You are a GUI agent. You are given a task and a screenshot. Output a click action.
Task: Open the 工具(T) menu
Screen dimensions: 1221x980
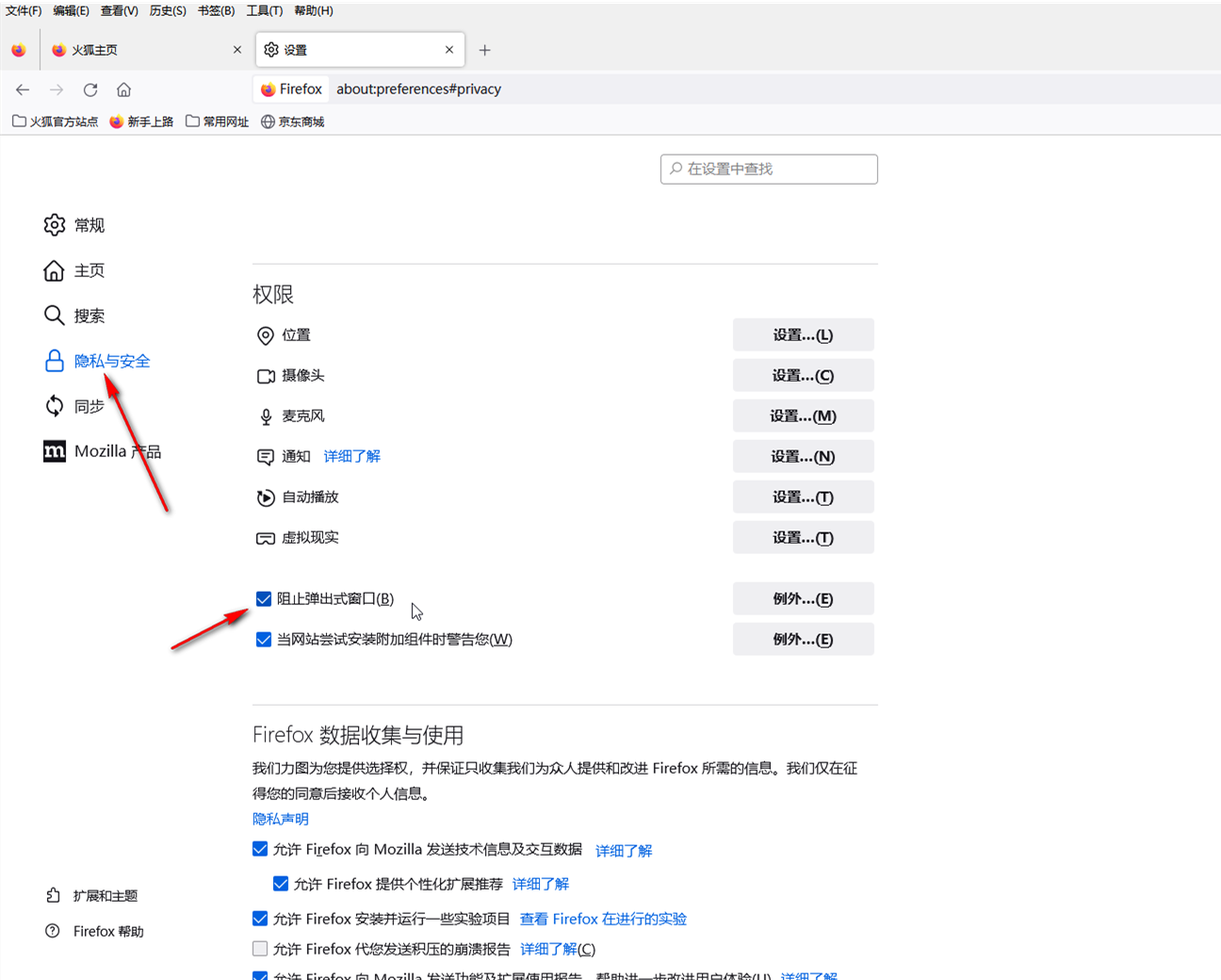coord(265,10)
